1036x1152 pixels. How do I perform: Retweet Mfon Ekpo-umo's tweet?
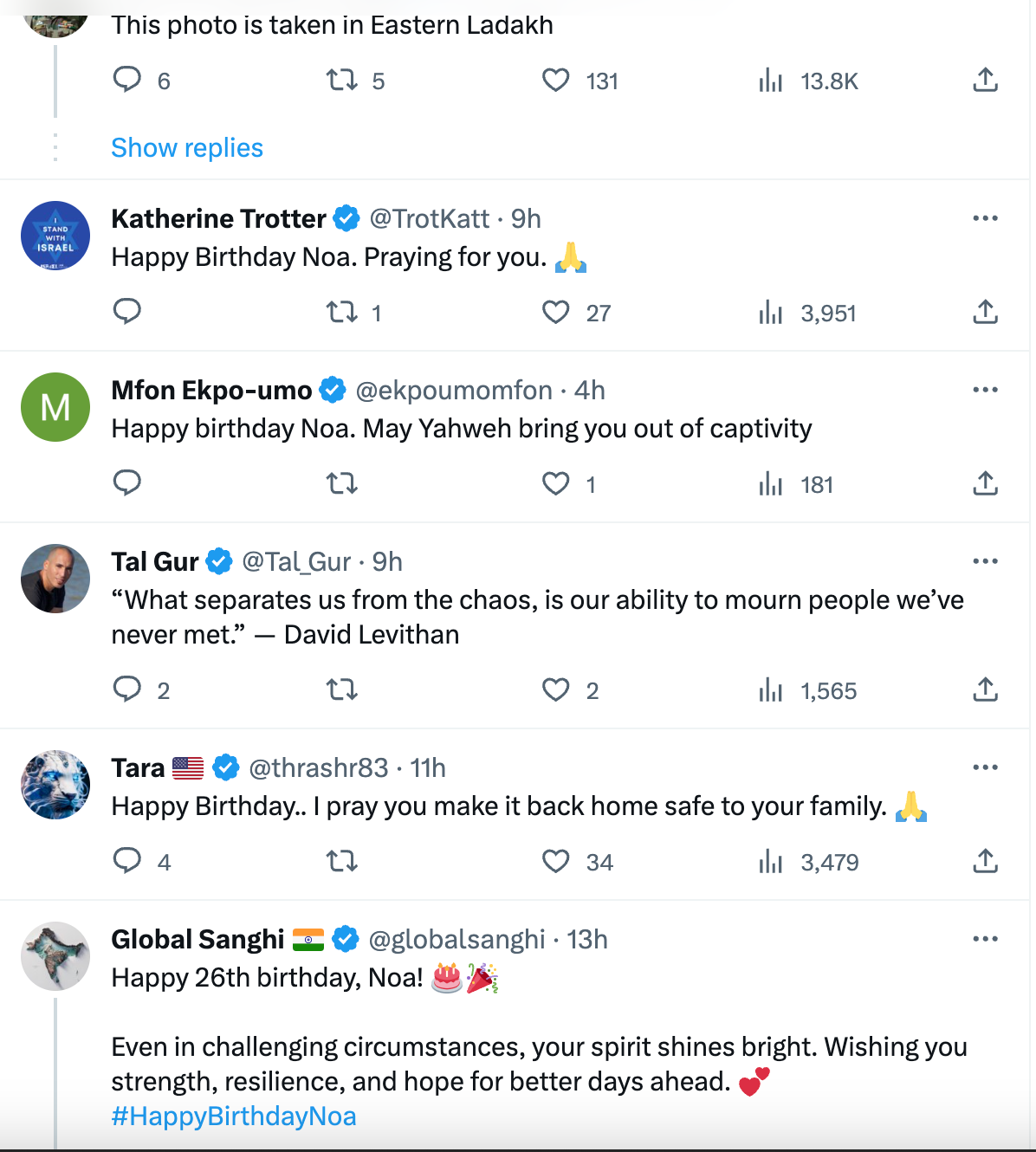pos(342,483)
